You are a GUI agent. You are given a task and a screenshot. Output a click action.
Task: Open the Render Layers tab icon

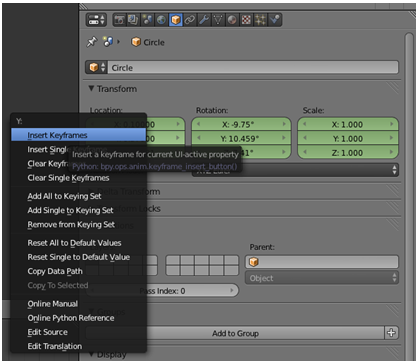point(133,20)
